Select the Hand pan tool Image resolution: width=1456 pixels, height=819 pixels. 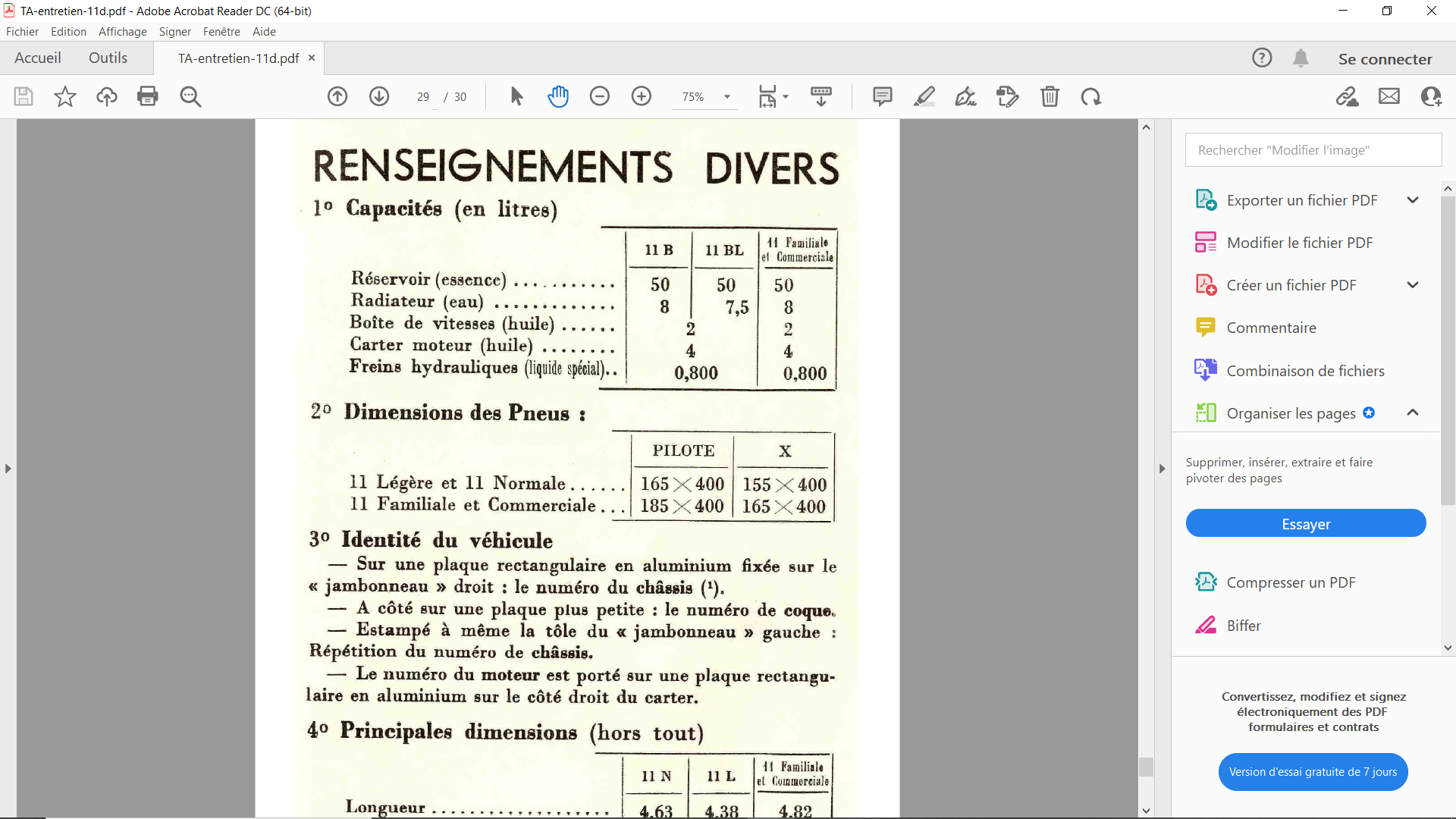(x=558, y=96)
